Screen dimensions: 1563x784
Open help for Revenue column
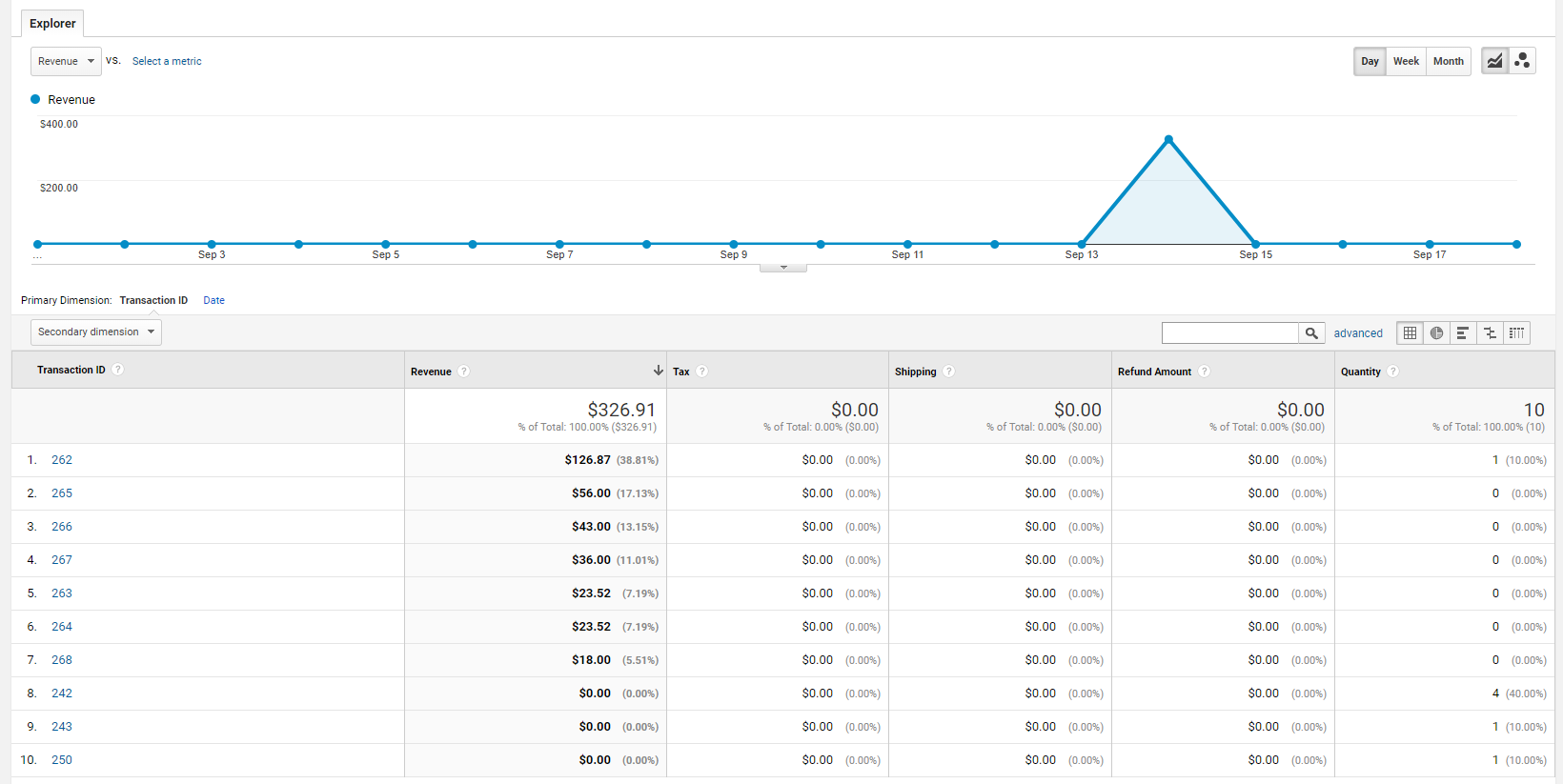(x=464, y=372)
